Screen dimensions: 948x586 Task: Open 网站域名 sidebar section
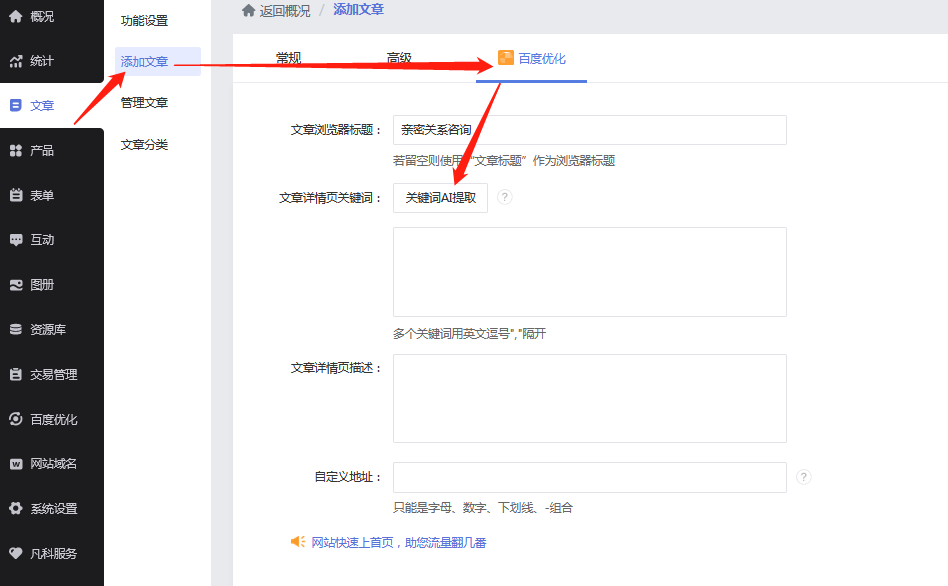click(x=52, y=464)
